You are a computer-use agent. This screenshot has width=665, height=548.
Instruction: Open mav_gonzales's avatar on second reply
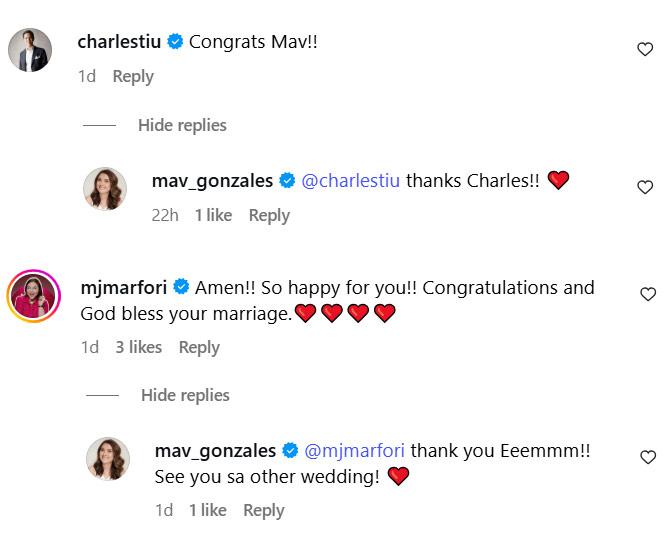click(106, 458)
